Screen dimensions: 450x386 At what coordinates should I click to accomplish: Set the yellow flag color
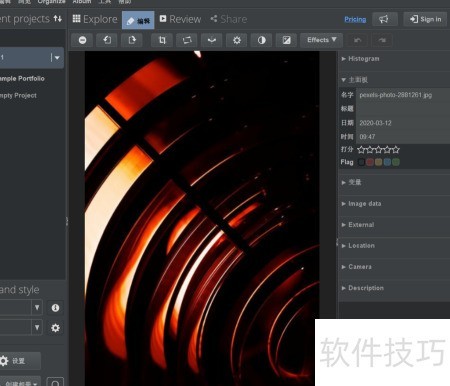[x=378, y=162]
